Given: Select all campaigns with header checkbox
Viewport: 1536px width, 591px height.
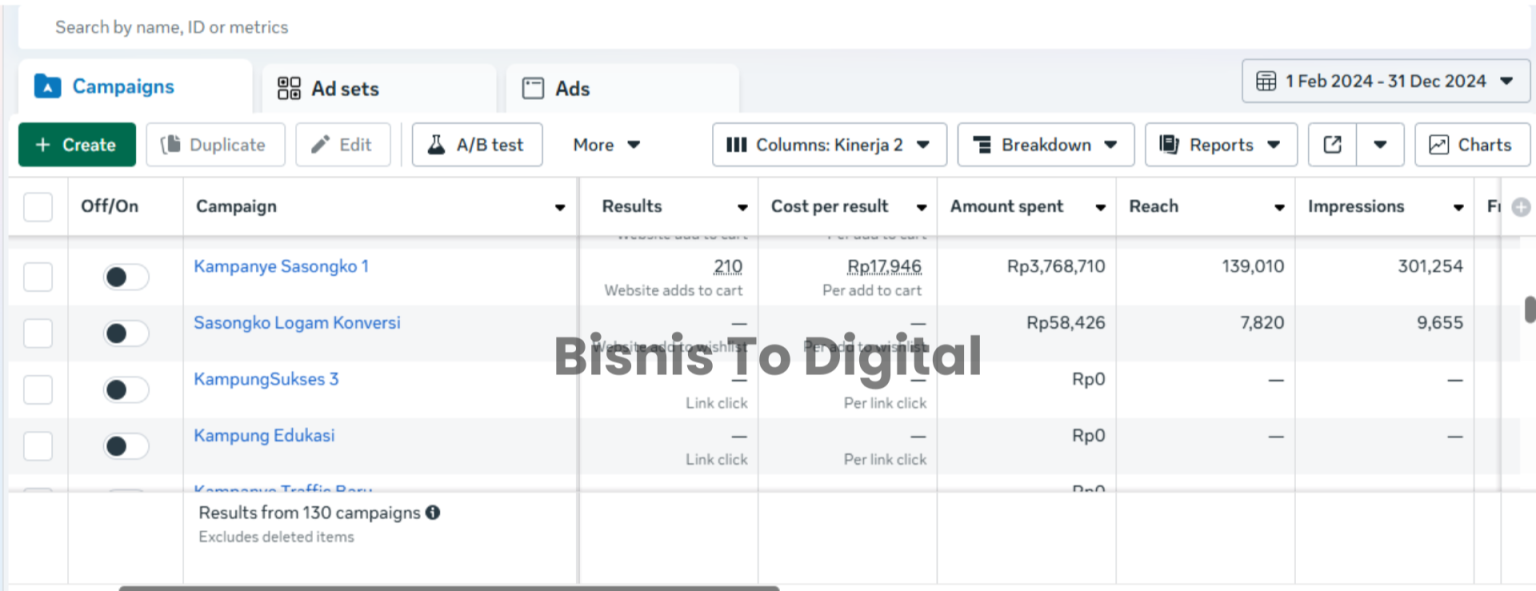Looking at the screenshot, I should point(37,207).
